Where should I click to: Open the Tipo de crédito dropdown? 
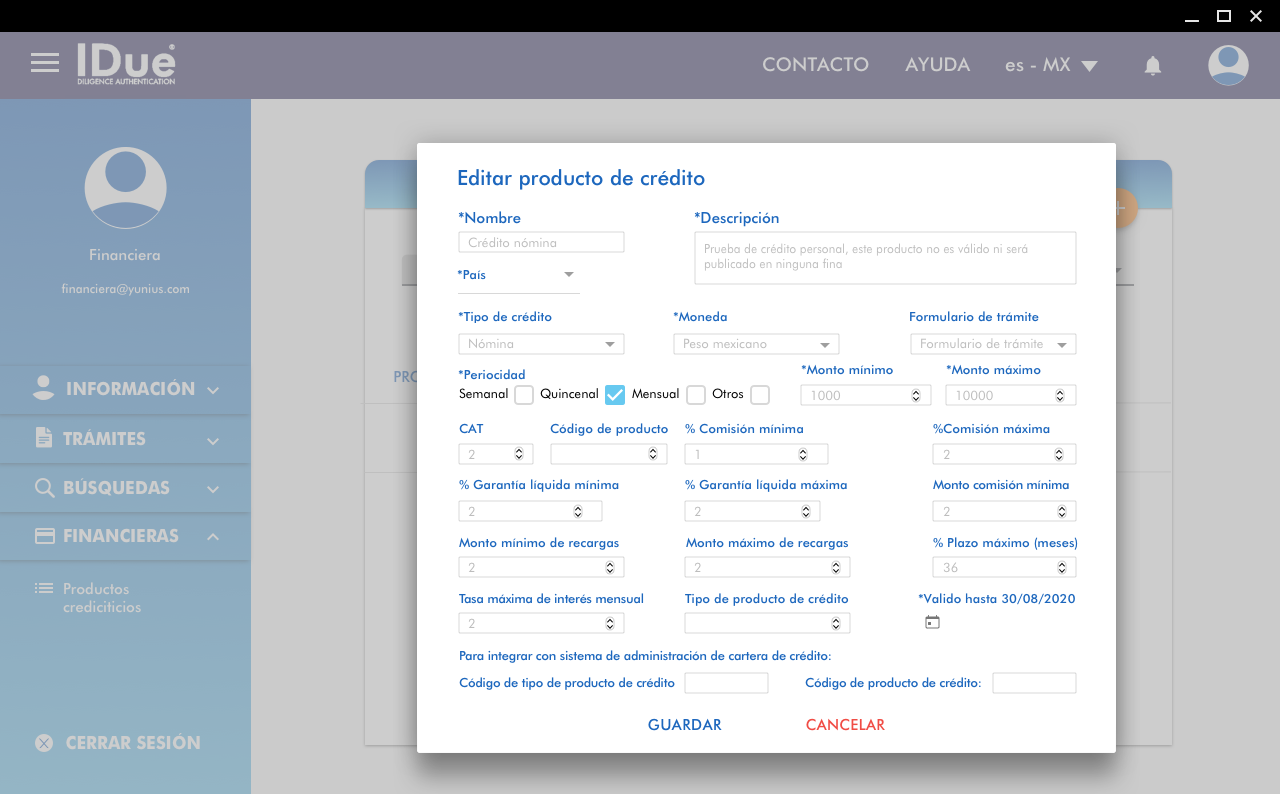click(541, 344)
